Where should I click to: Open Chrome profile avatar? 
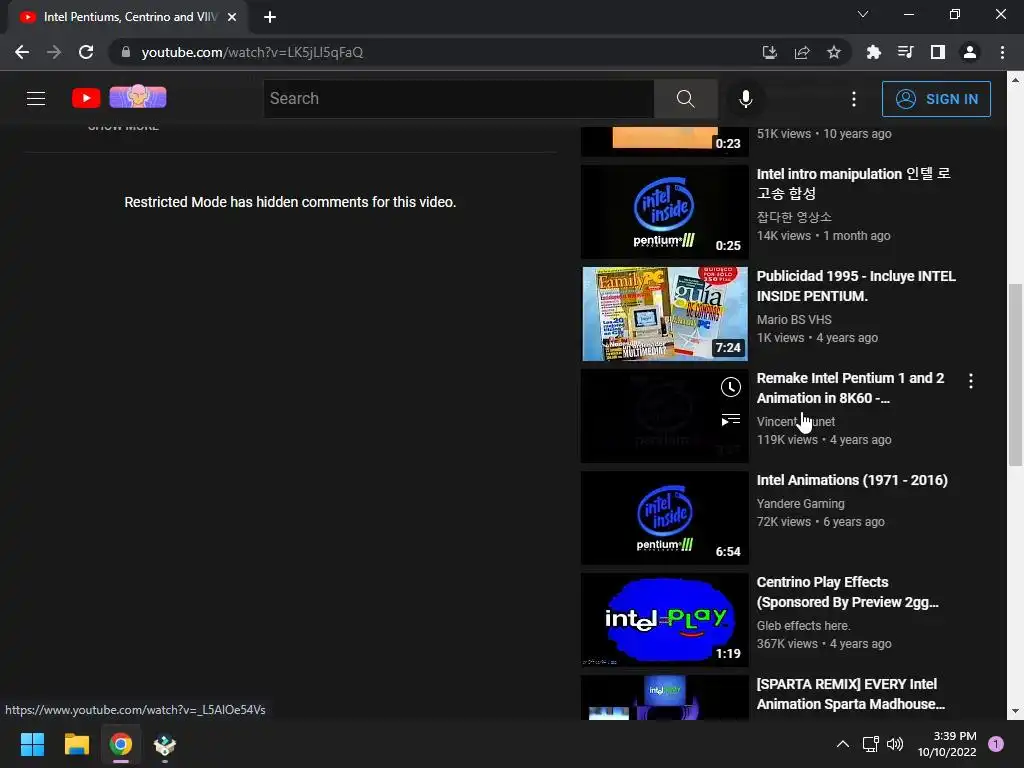(970, 52)
